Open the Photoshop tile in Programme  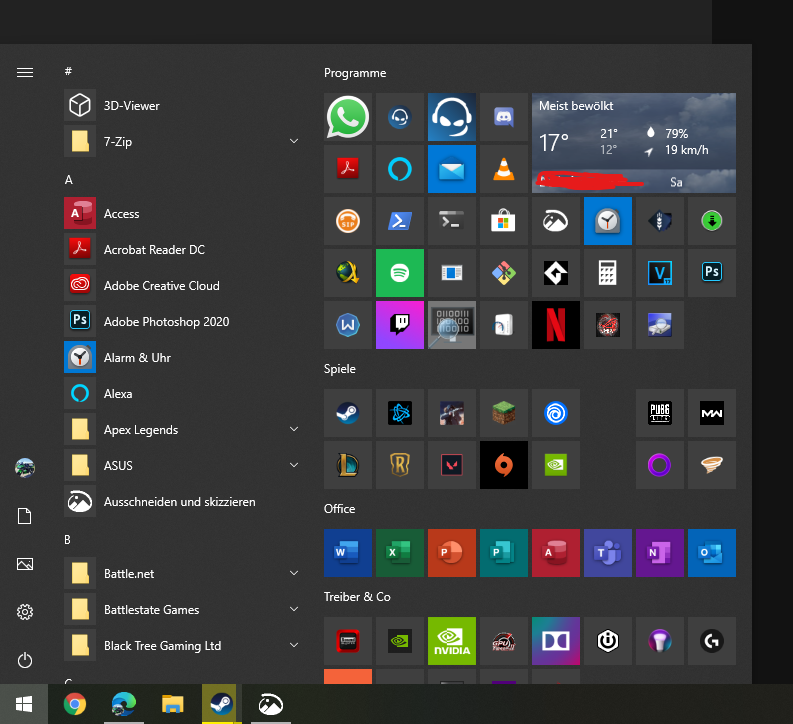coord(712,273)
